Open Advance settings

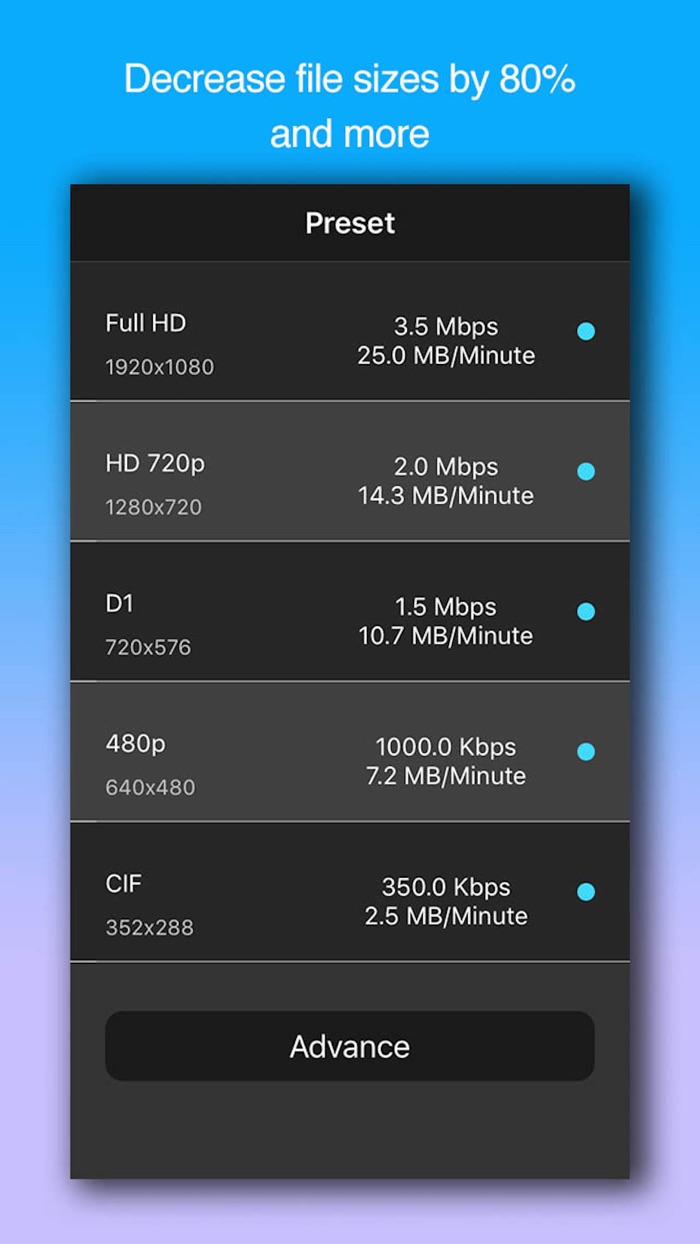pos(349,1046)
